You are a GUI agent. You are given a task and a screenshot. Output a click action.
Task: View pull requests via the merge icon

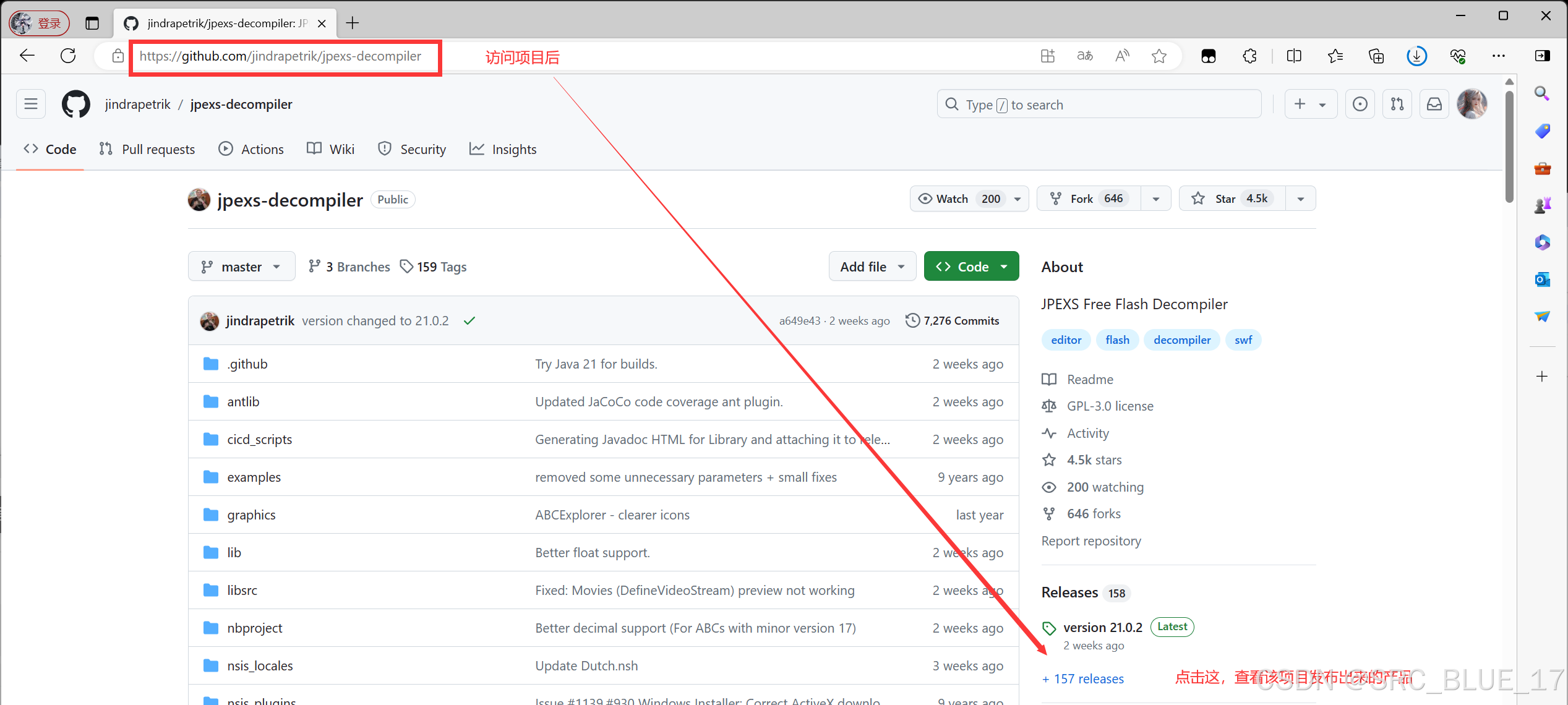pyautogui.click(x=1397, y=104)
